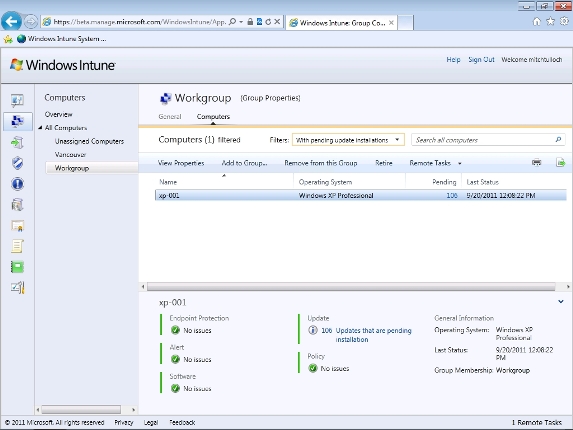Open the Endpoint Protection shield icon
The image size is (573, 430).
click(17, 163)
